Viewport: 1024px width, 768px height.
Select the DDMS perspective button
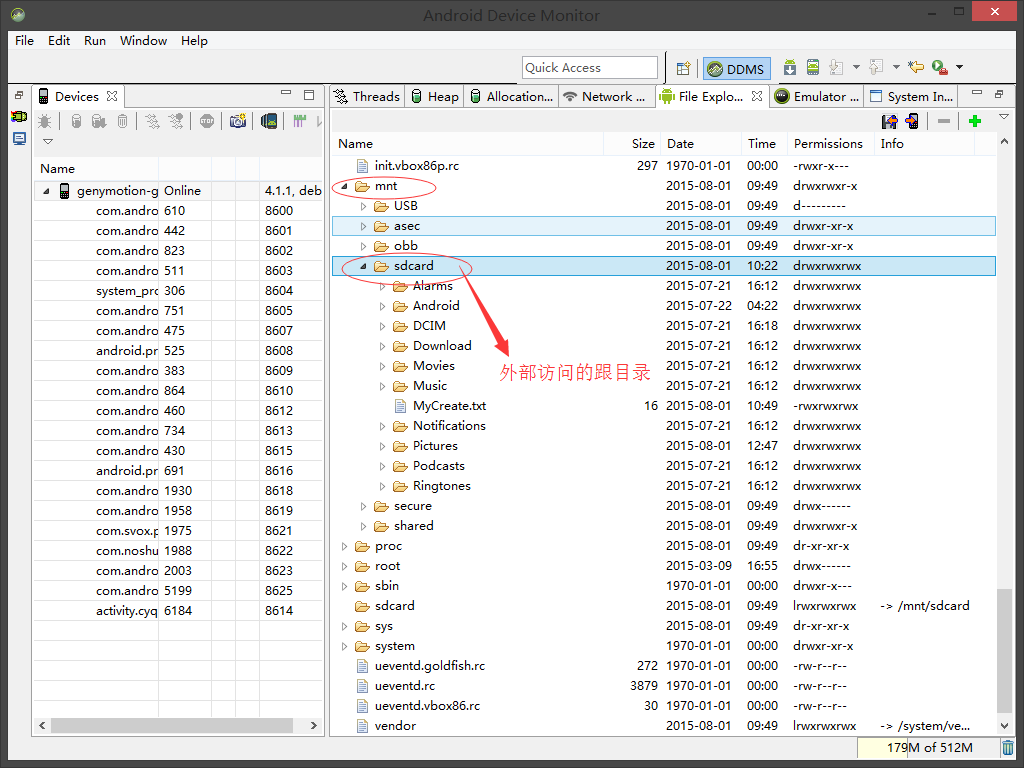(737, 69)
